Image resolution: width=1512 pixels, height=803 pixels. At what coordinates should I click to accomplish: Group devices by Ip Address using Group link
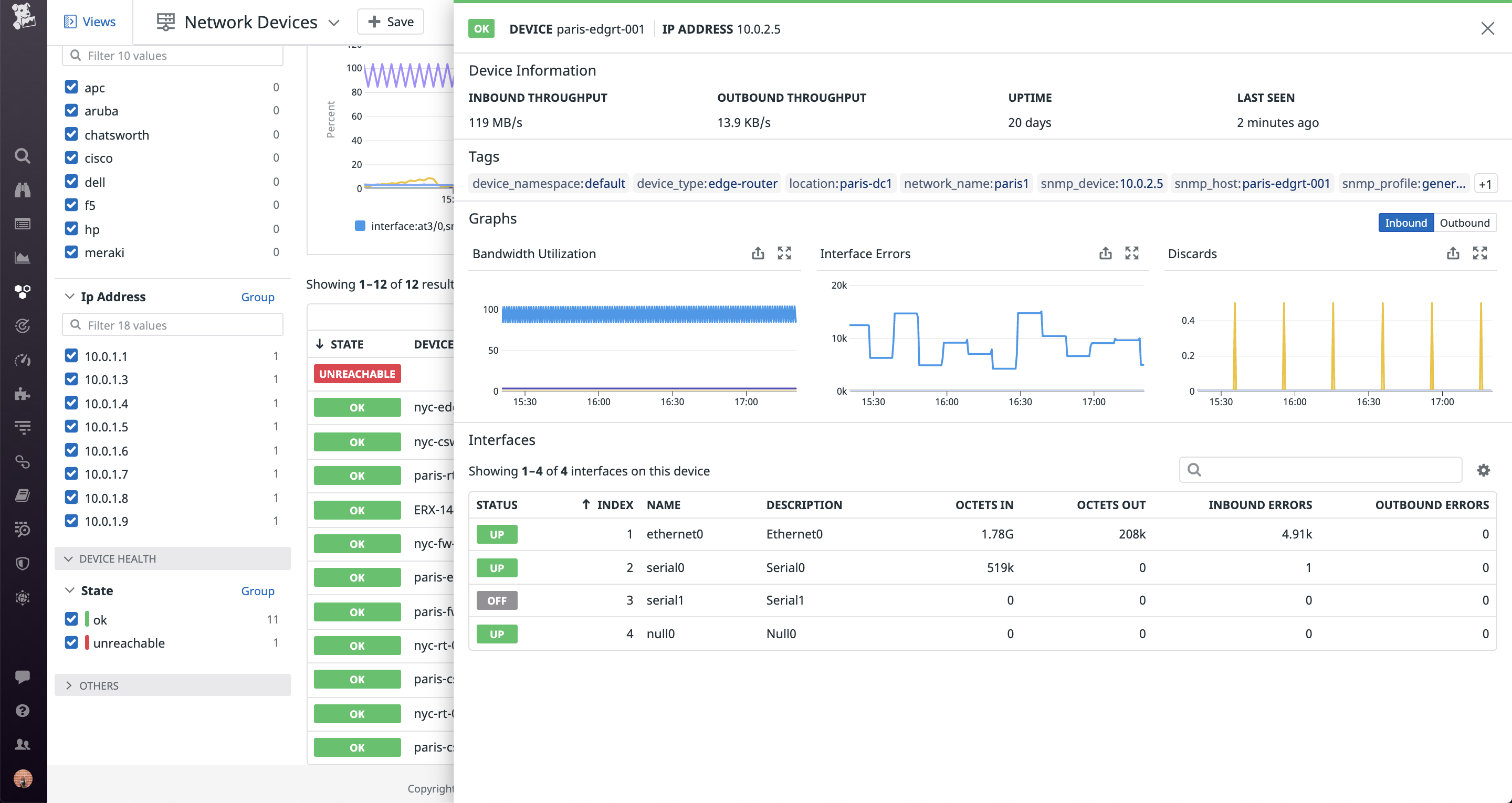pyautogui.click(x=257, y=297)
